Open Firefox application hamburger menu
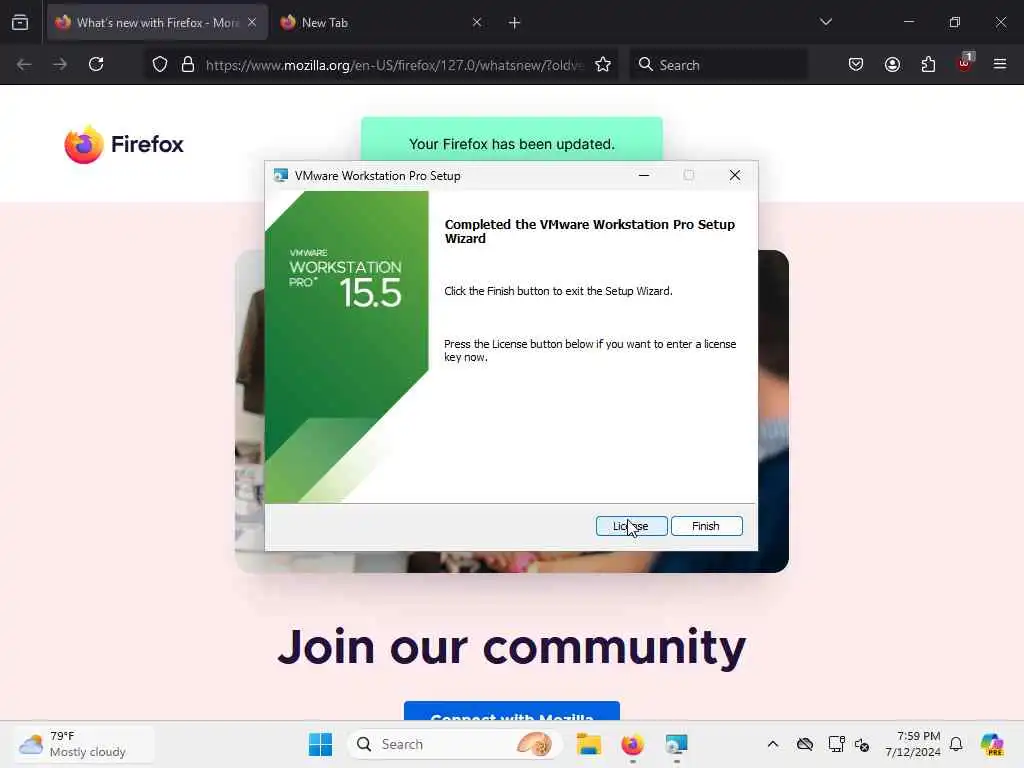Screen dimensions: 1024x768 pos(1000,65)
